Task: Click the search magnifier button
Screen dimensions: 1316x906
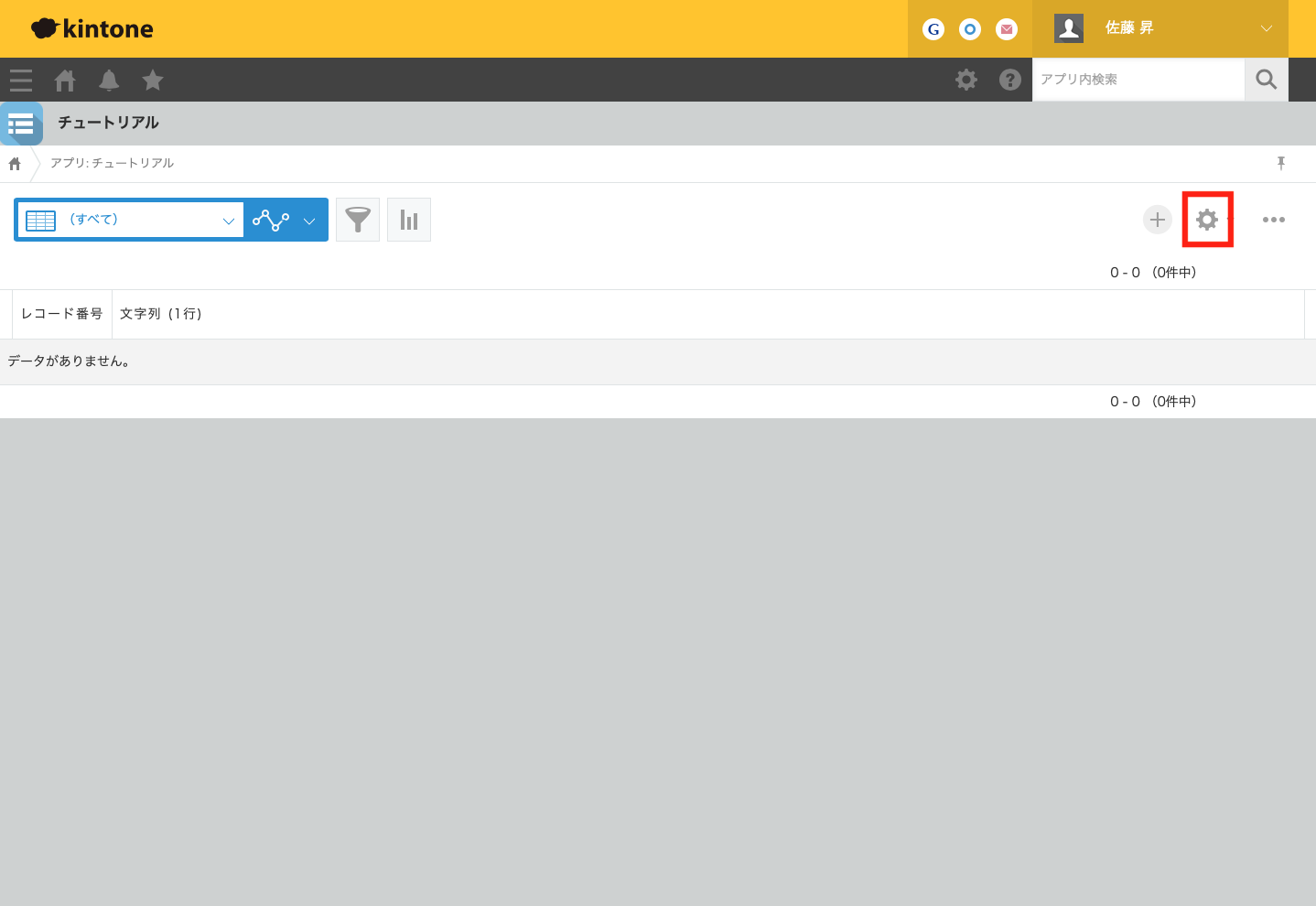Action: coord(1267,80)
